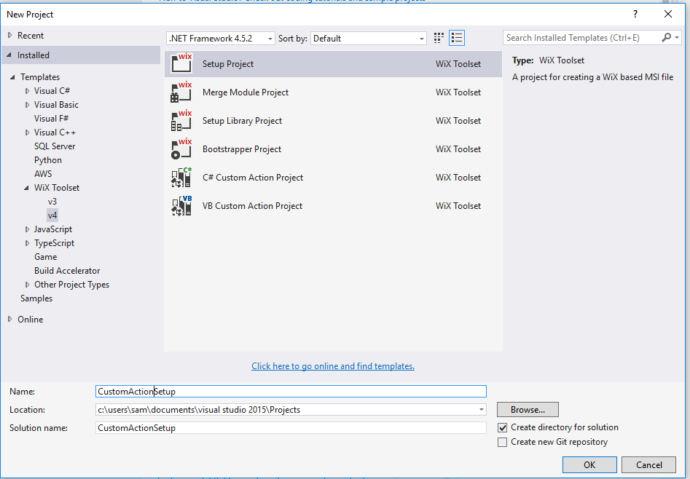This screenshot has height=479, width=690.
Task: Open the Sort by dropdown
Action: (x=368, y=38)
